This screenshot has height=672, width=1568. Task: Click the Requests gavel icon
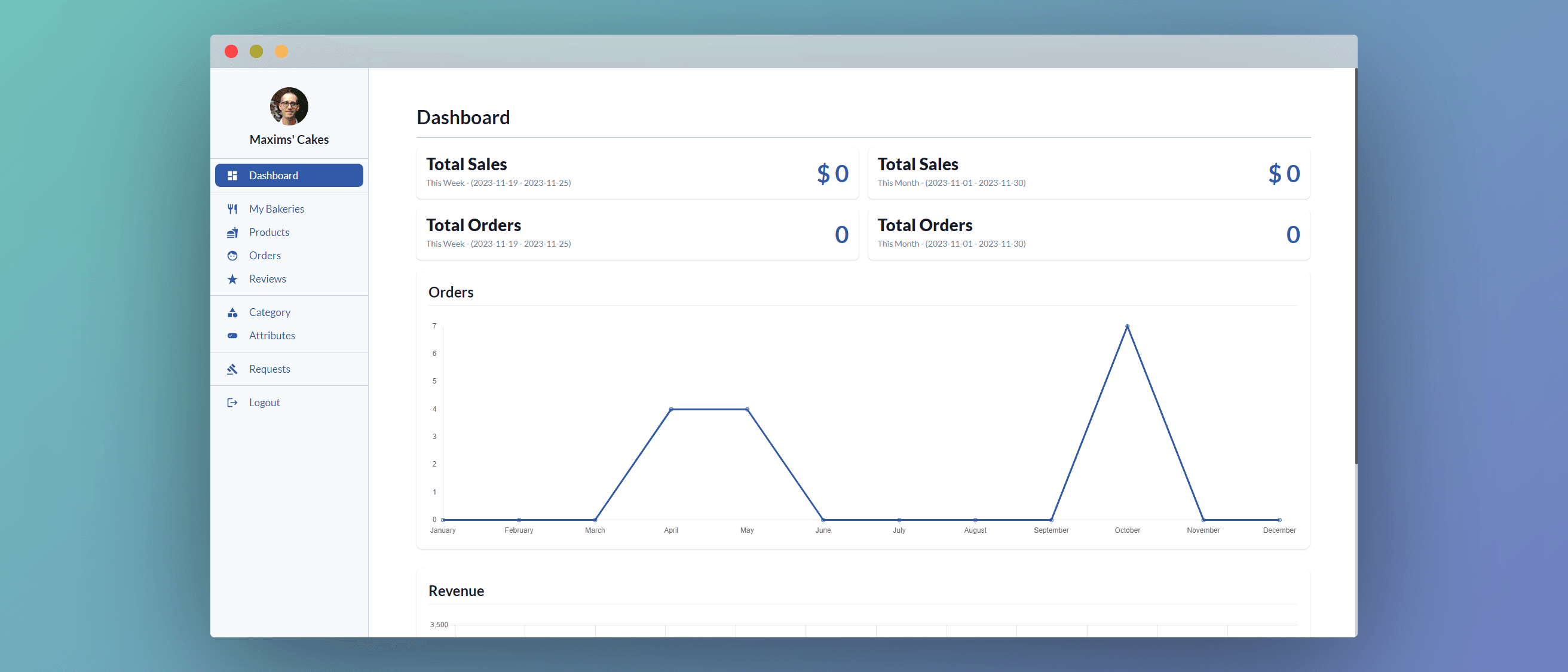pyautogui.click(x=232, y=369)
